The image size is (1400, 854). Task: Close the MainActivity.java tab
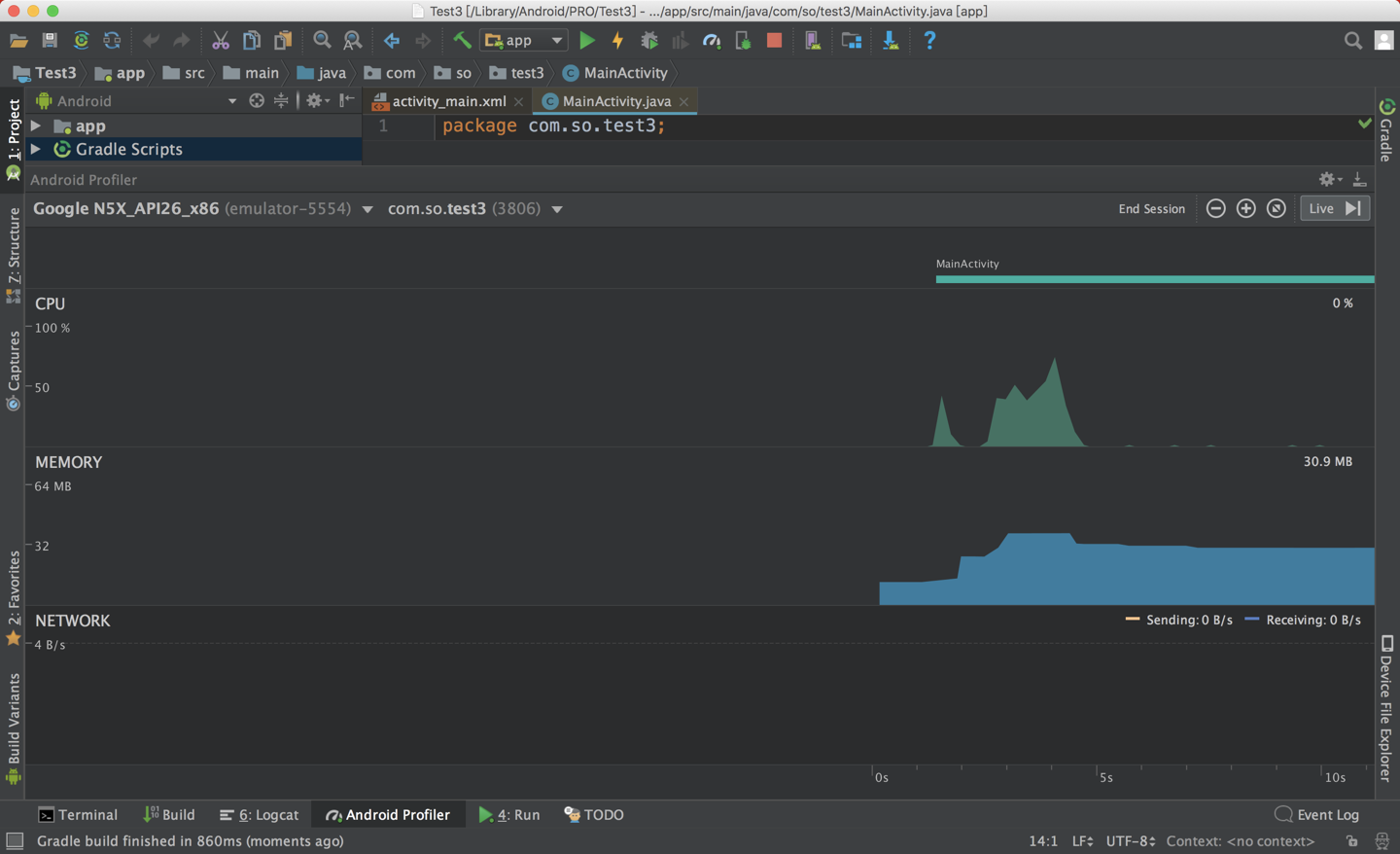click(684, 102)
